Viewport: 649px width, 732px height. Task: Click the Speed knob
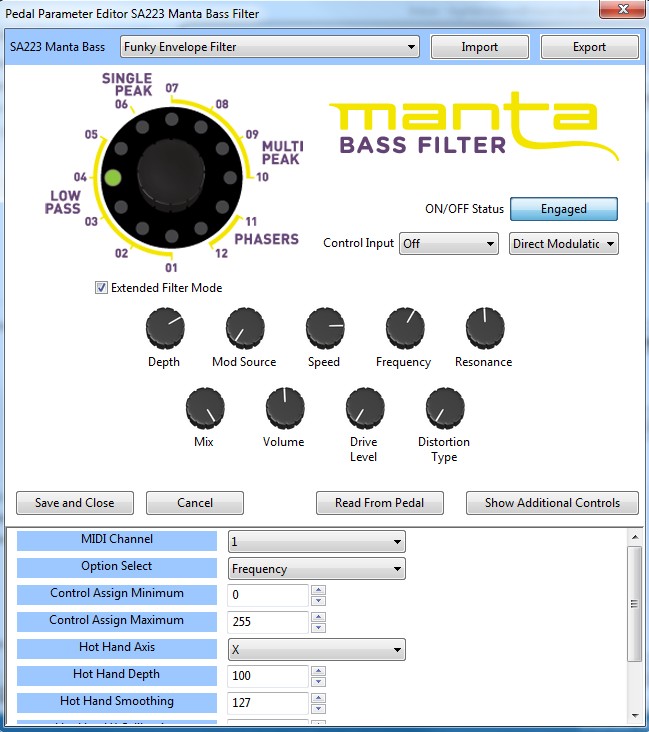pos(325,328)
